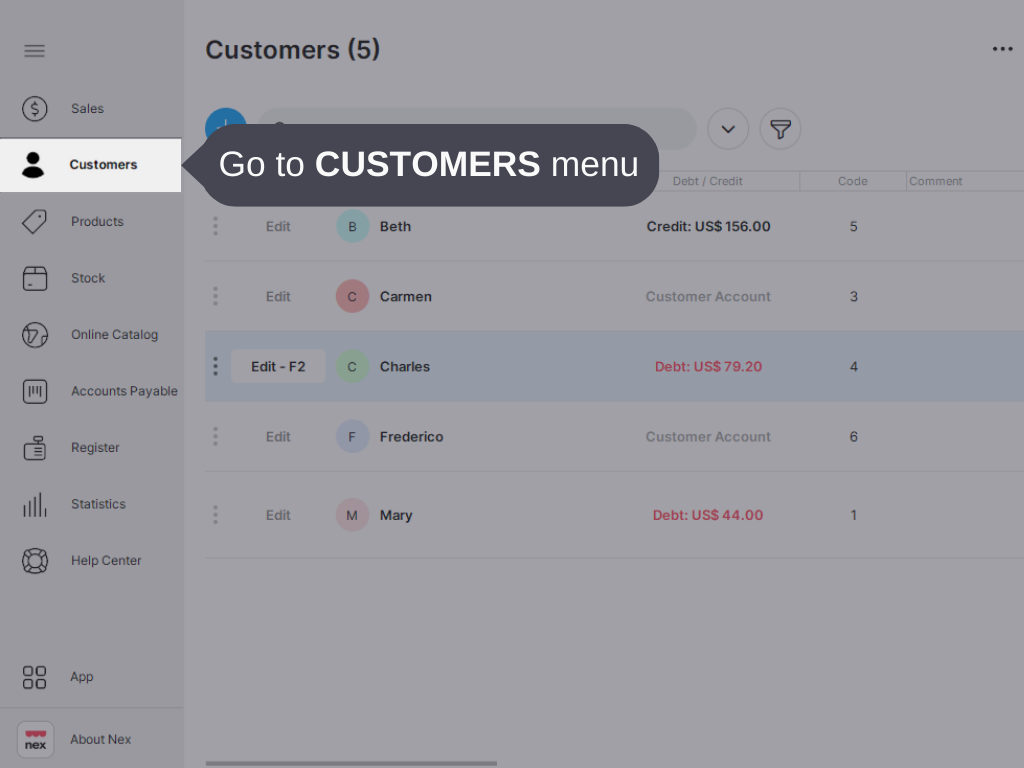This screenshot has height=768, width=1024.
Task: Click the Register icon
Action: 34,447
